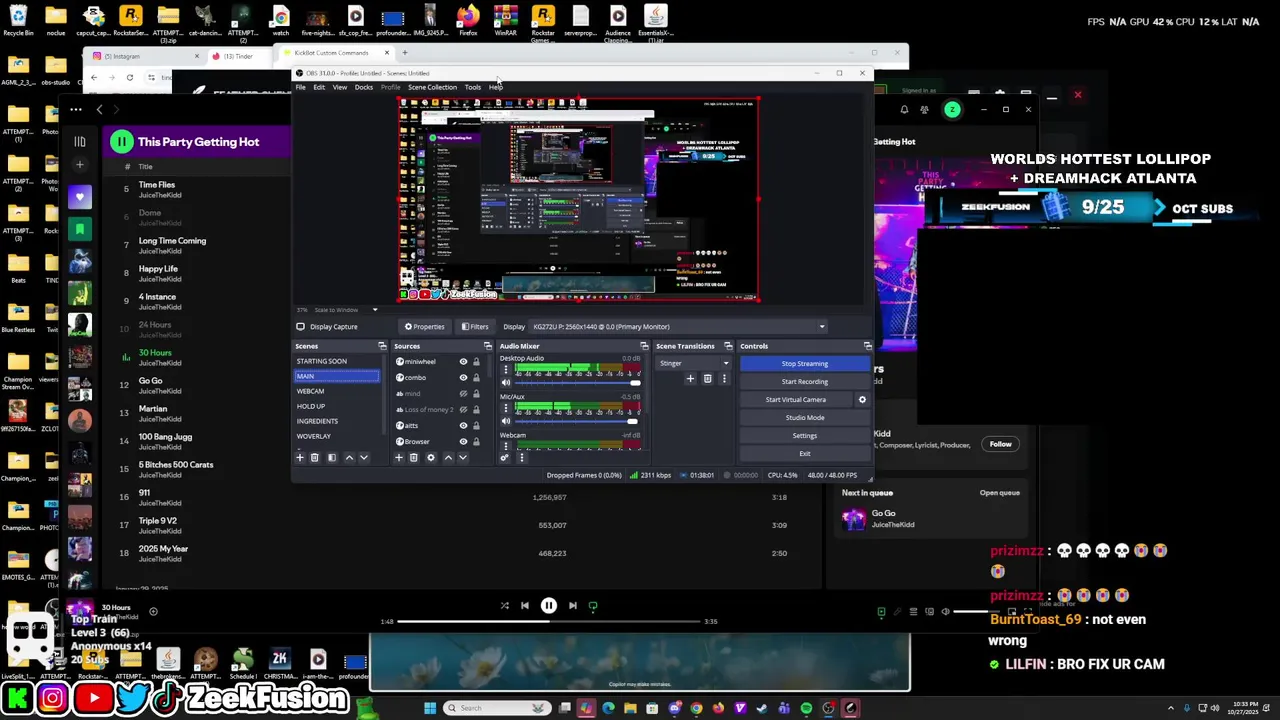Add a new scene in OBS Scenes panel
The image size is (1280, 720).
pos(299,457)
